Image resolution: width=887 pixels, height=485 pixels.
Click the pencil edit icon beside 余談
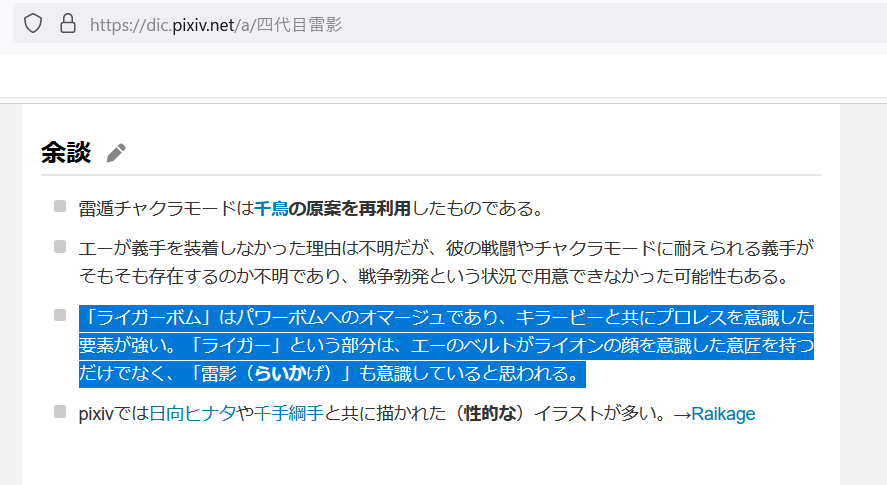click(117, 153)
